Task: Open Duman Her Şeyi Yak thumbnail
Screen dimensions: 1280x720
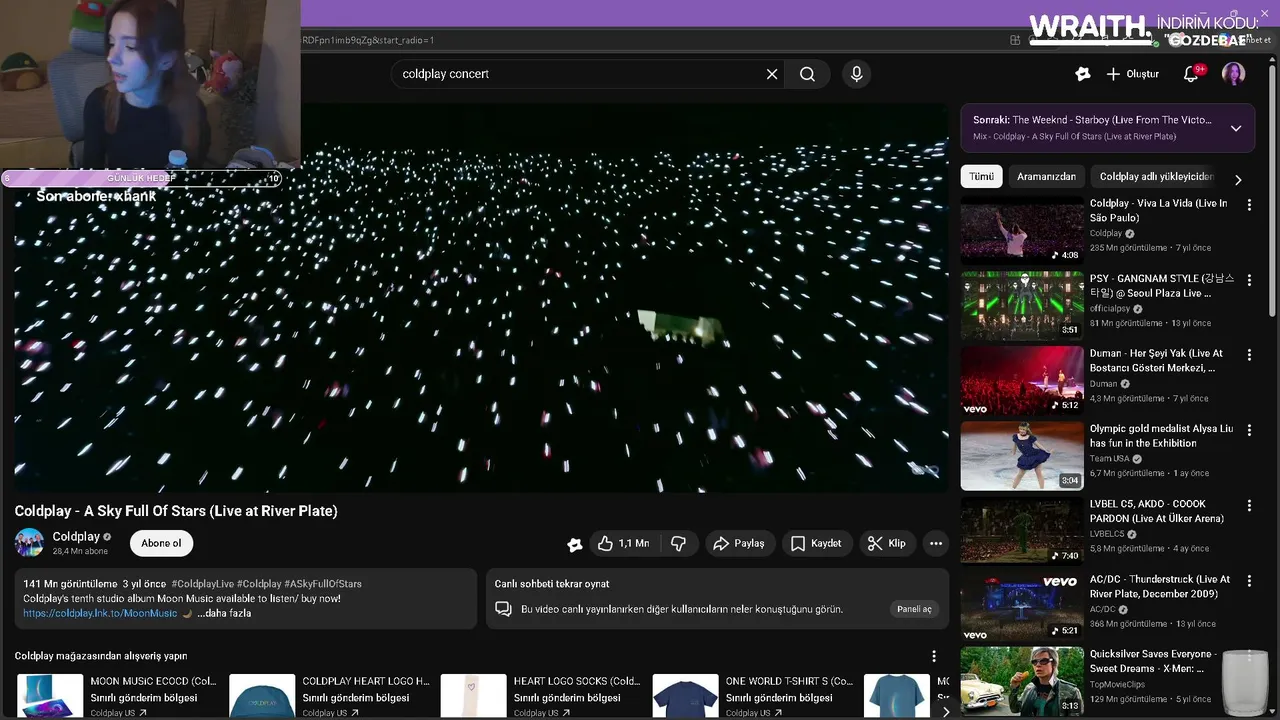Action: coord(1022,380)
